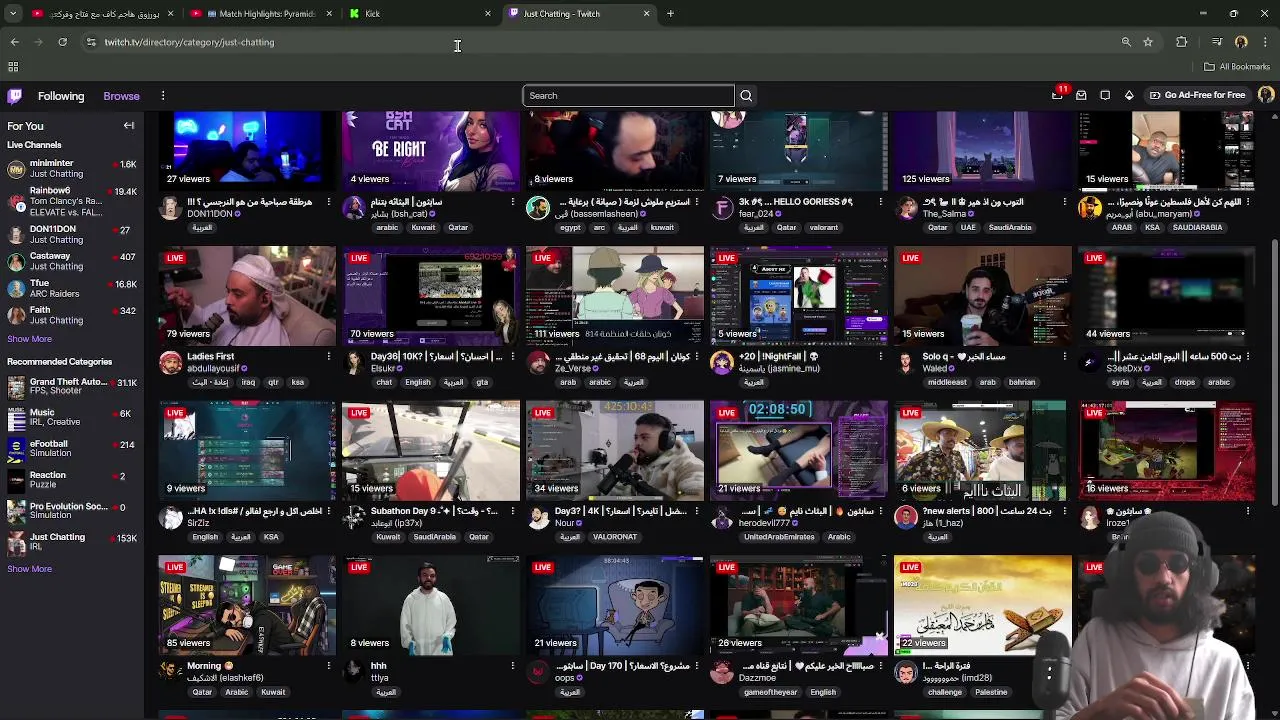Open the three-dot menu beside Browse

coord(163,96)
